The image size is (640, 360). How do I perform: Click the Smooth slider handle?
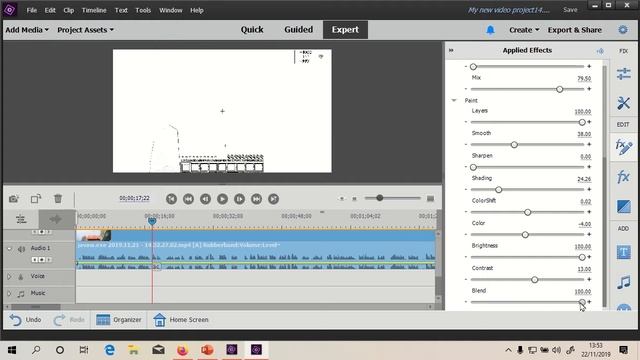[514, 144]
